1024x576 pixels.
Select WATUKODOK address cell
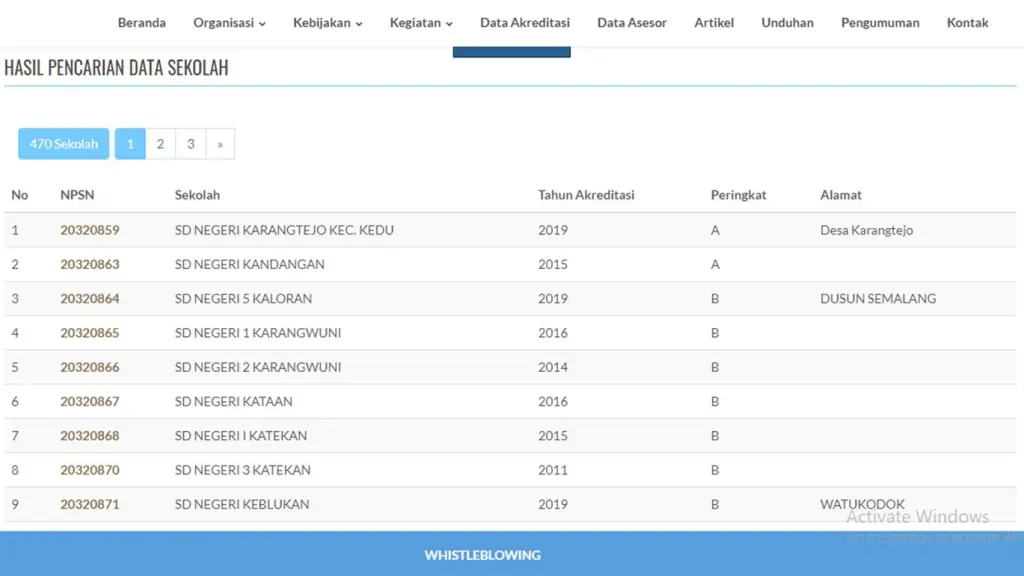point(862,504)
